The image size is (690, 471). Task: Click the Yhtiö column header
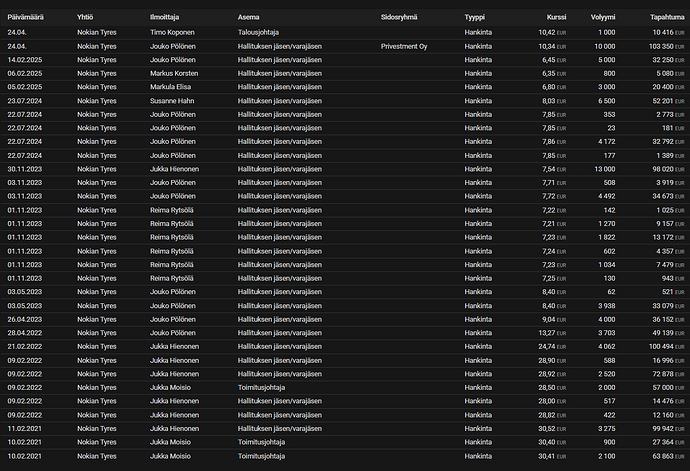tap(85, 17)
